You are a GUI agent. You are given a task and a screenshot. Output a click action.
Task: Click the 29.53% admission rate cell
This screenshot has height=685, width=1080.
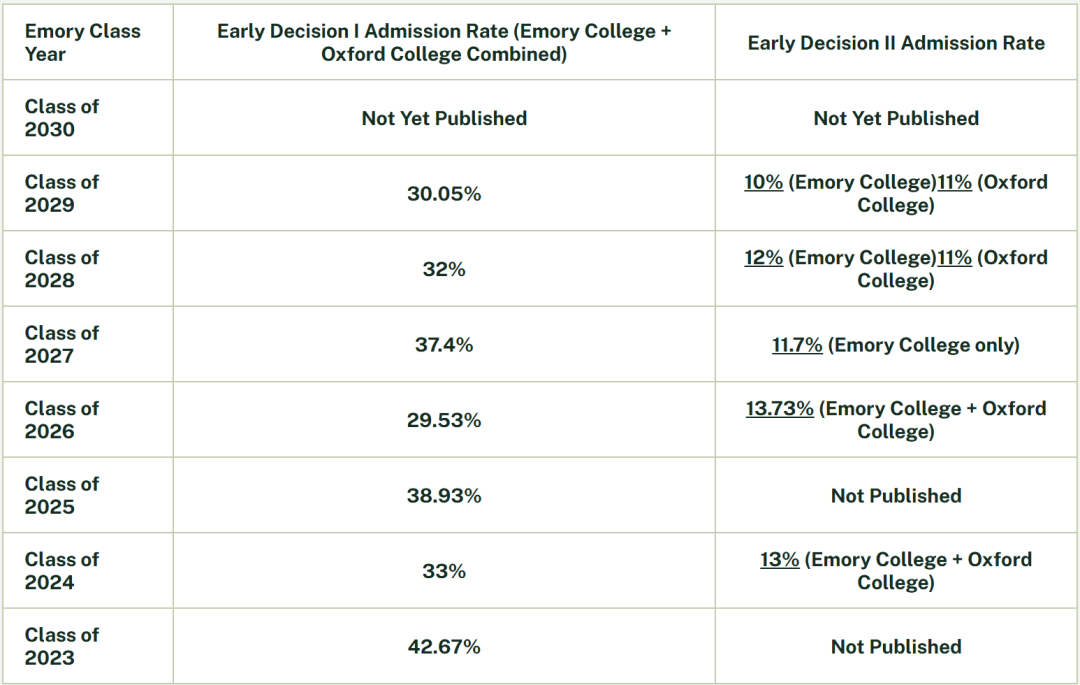[x=444, y=420]
